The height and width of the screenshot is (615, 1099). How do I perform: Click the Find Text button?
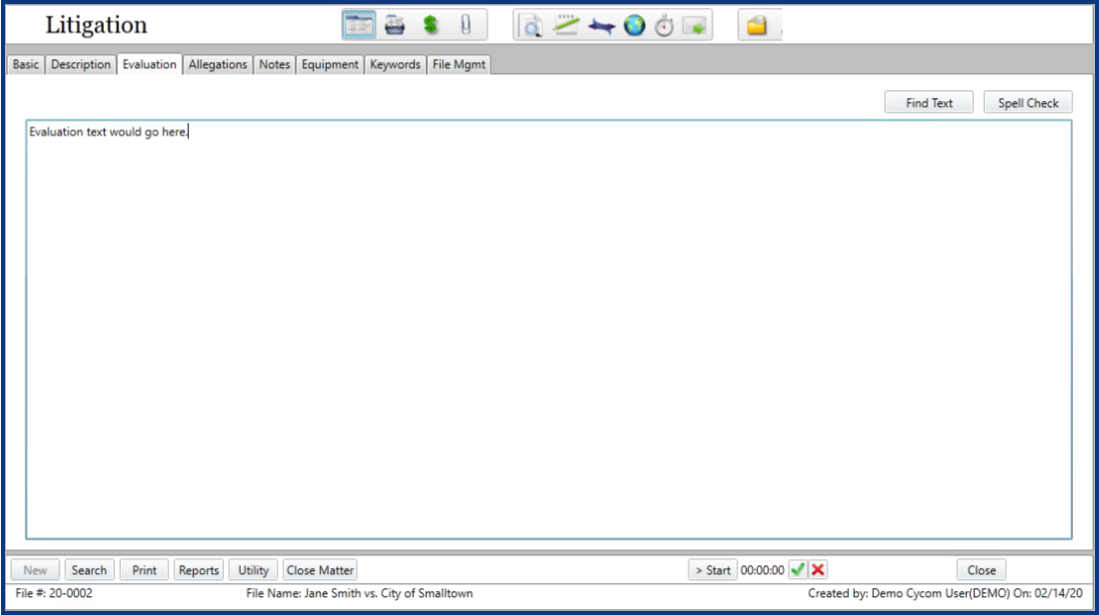click(929, 102)
